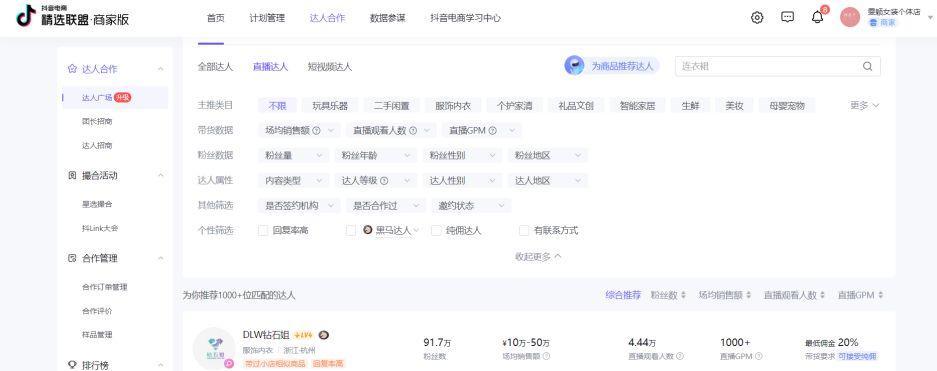The image size is (937, 371).
Task: Click the help icon next to 场均销售额 filter
Action: click(316, 130)
